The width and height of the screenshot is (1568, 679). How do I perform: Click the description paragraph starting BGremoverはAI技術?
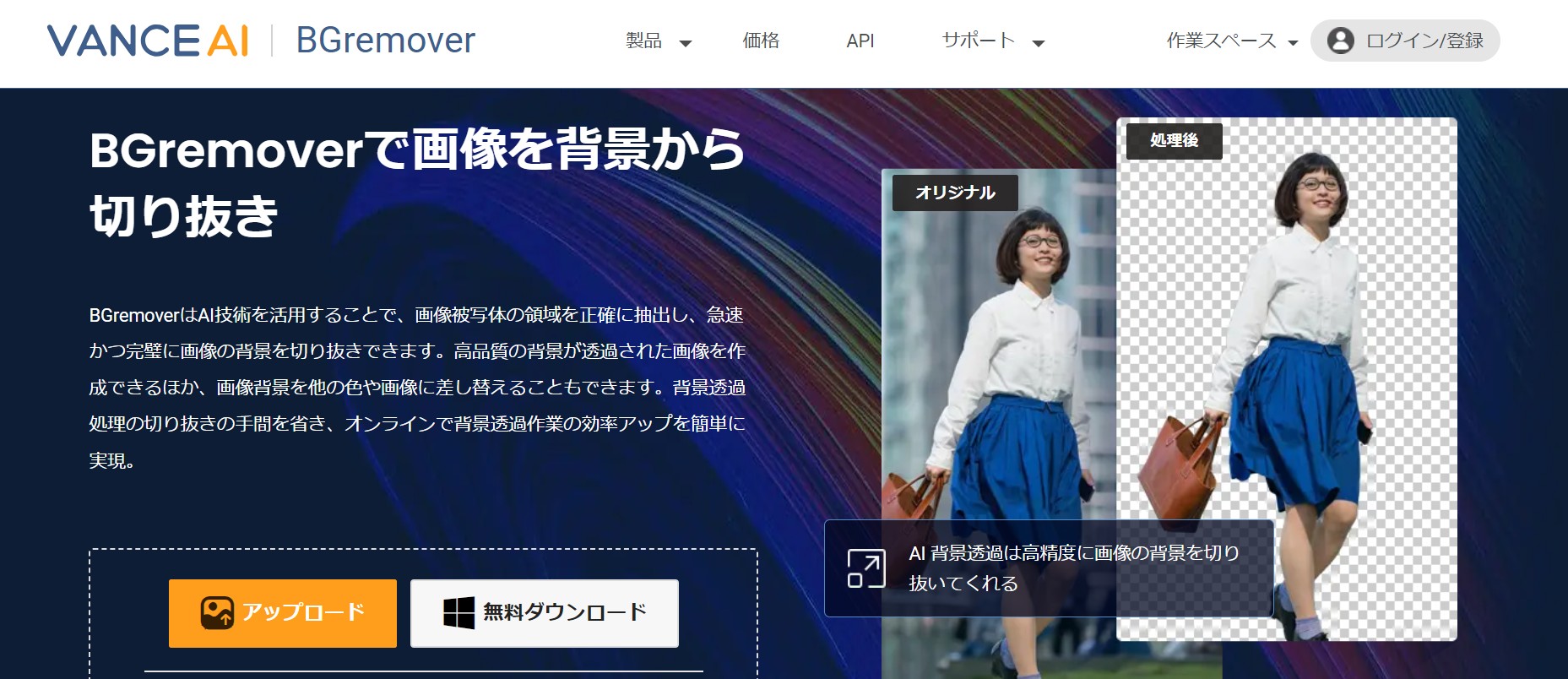pos(417,388)
